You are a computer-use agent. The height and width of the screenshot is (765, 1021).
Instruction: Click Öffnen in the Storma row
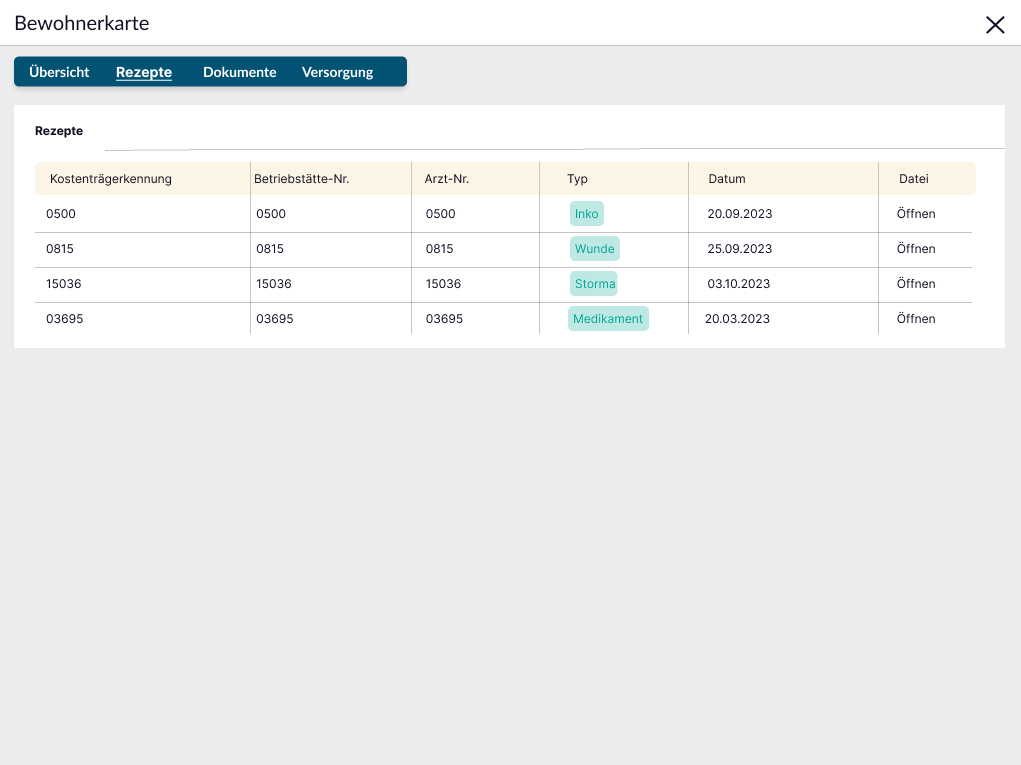916,284
